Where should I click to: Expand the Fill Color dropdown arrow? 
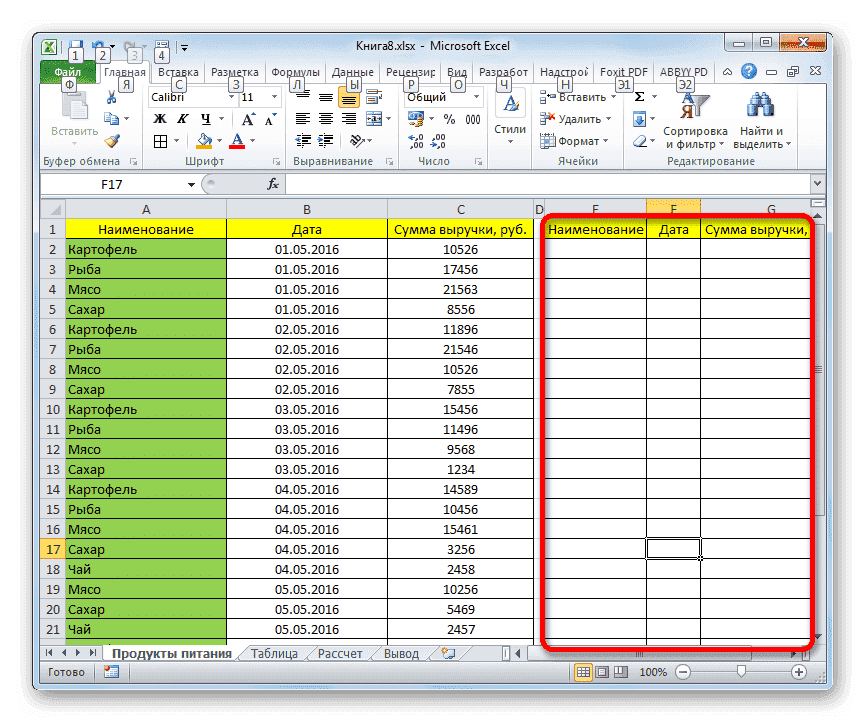(x=219, y=142)
